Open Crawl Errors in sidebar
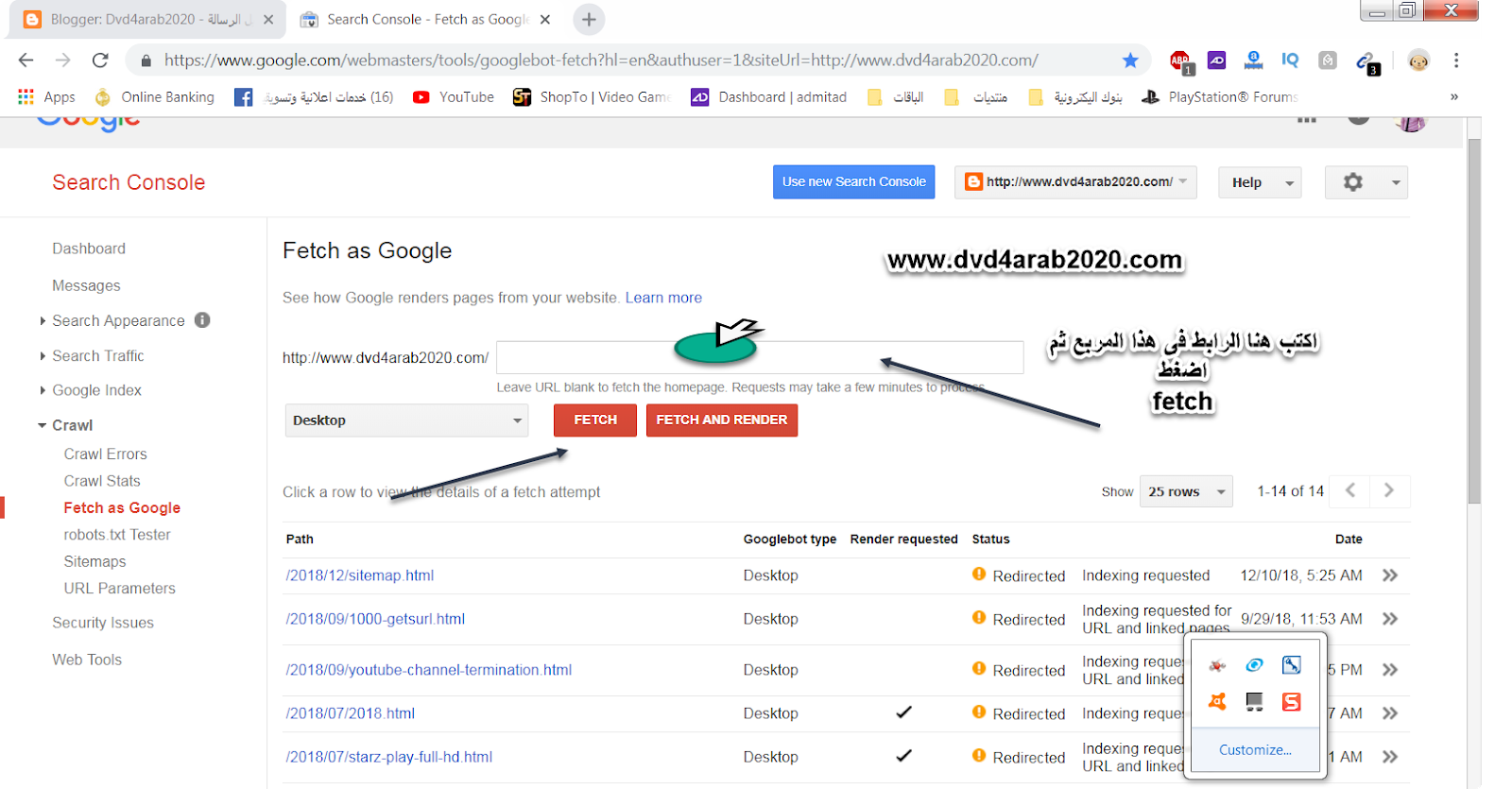Image resolution: width=1512 pixels, height=789 pixels. [105, 454]
